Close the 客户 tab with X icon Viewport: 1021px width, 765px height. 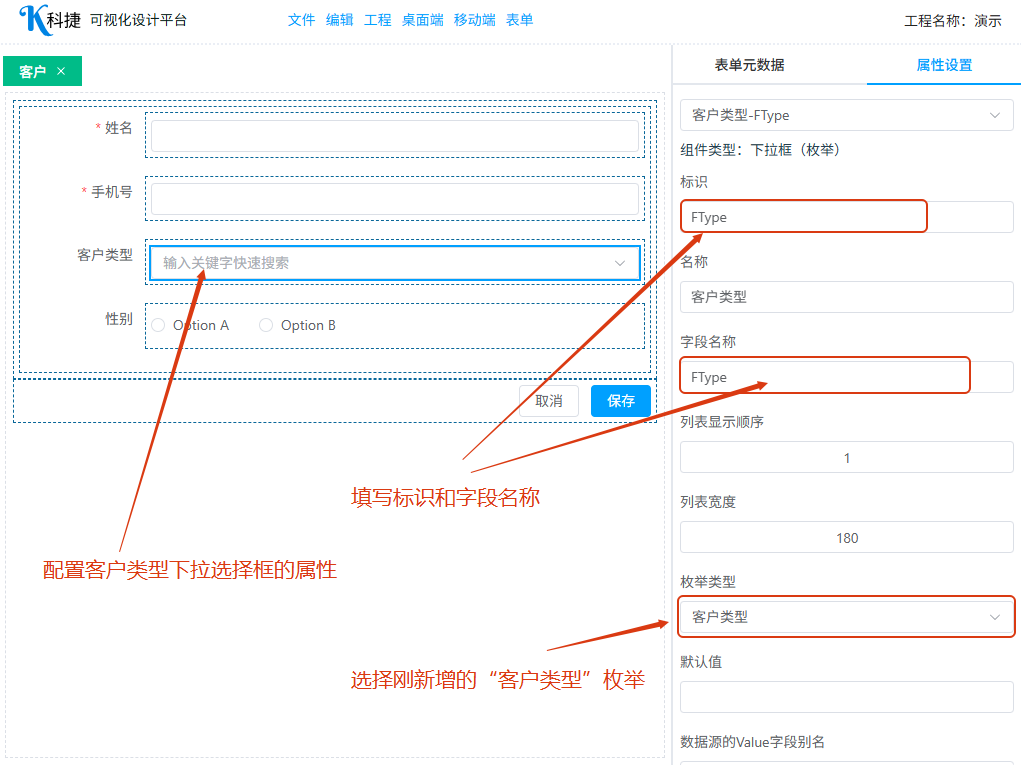[61, 71]
